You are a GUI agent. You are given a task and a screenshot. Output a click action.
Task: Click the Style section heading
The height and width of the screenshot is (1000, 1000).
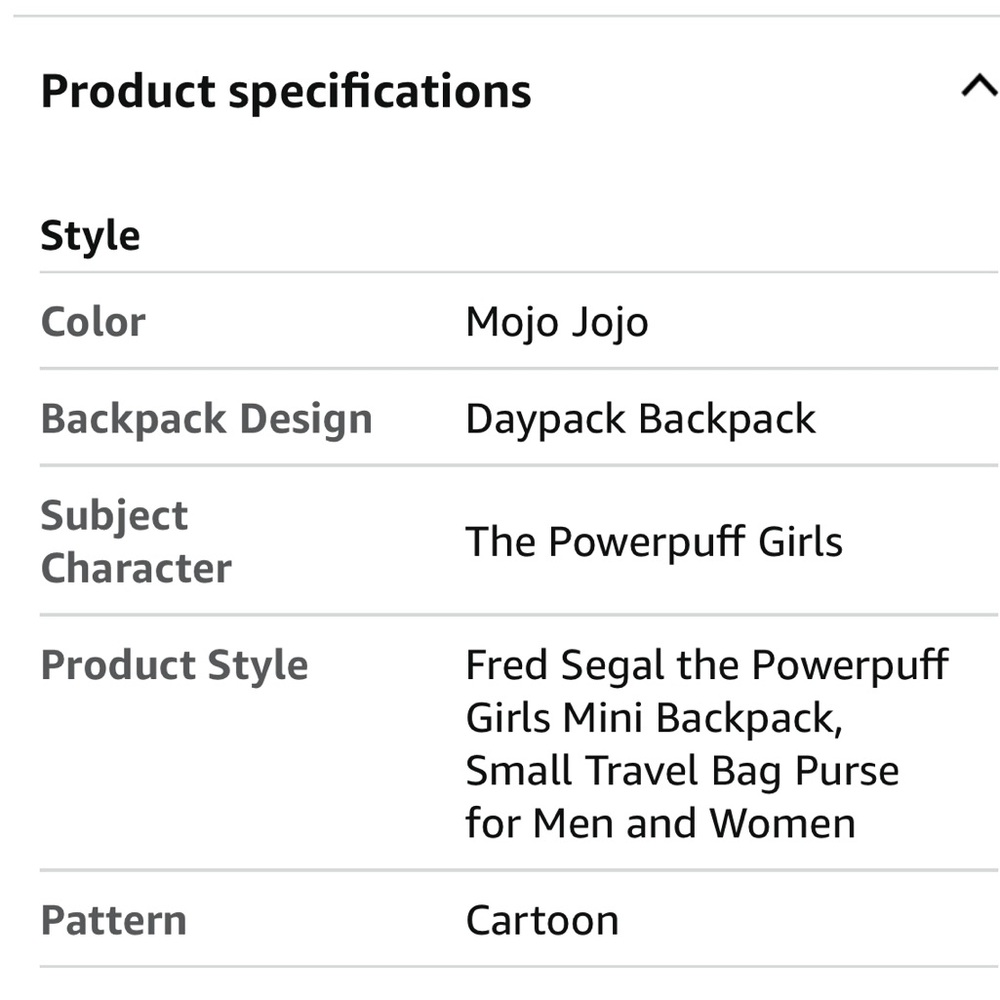click(90, 237)
